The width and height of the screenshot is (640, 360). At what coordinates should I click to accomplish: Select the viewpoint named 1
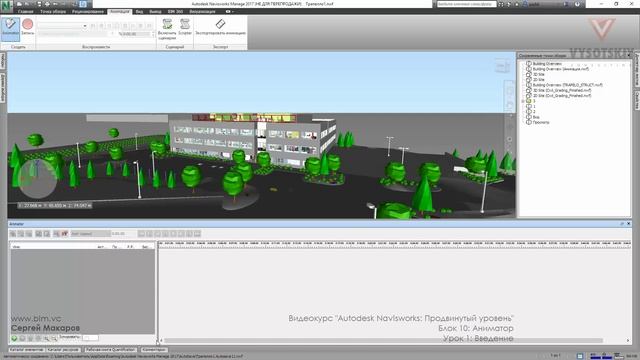tap(534, 106)
